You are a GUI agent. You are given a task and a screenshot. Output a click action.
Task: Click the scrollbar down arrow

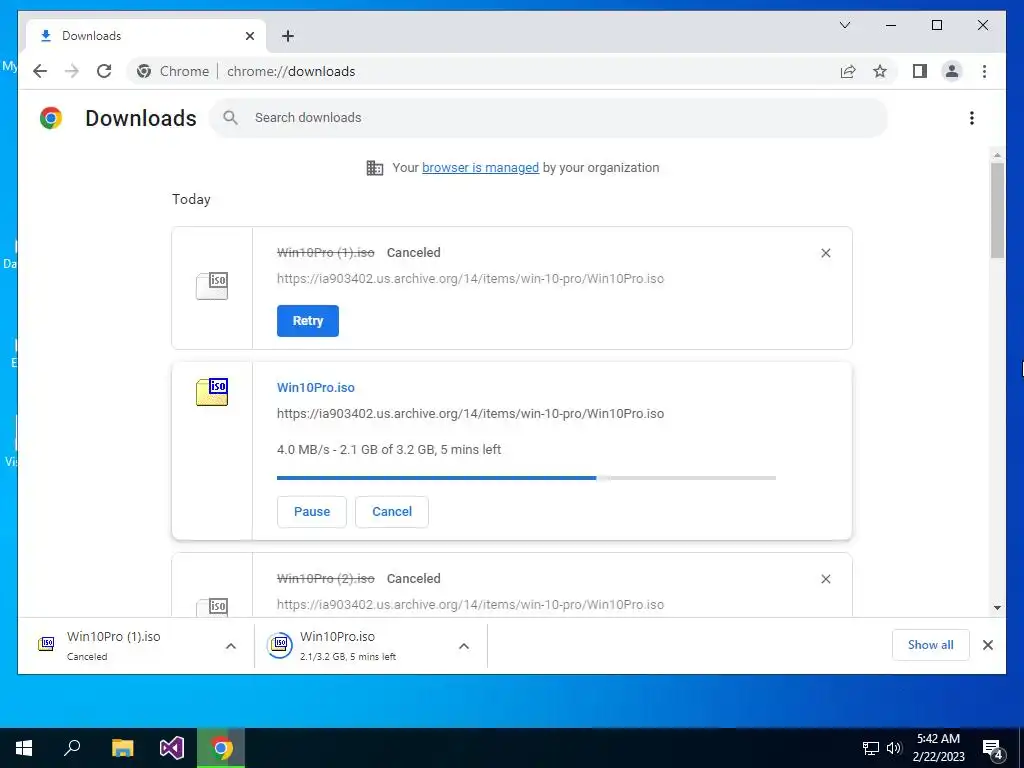pos(997,607)
